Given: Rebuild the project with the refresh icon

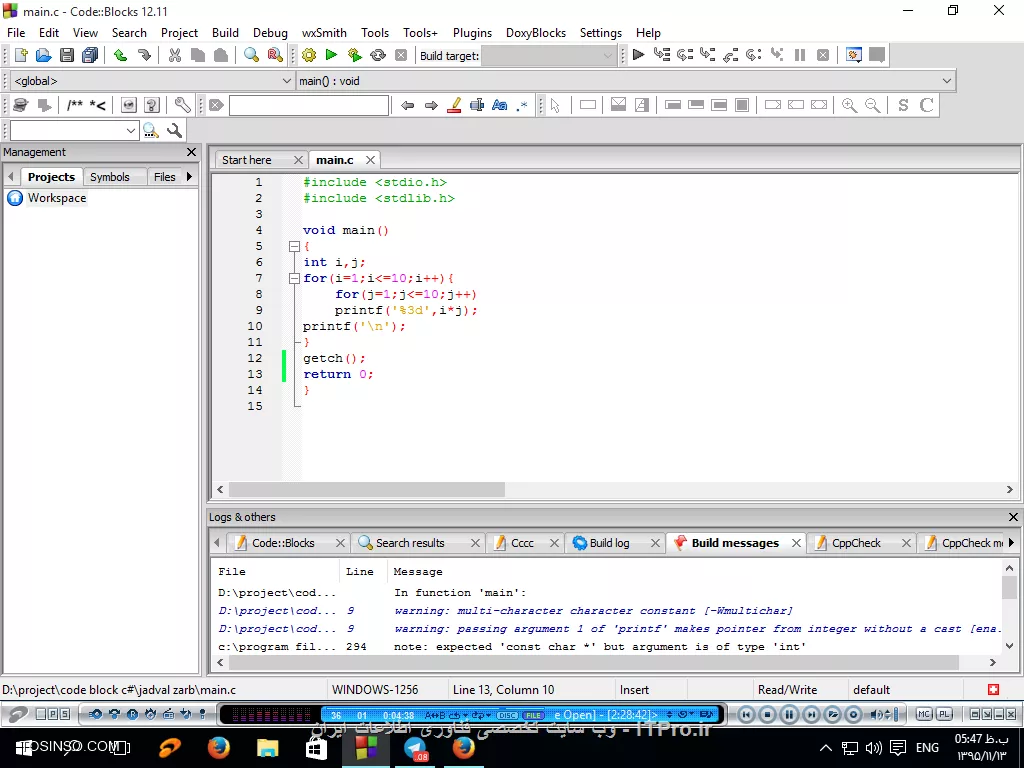Looking at the screenshot, I should click(378, 56).
